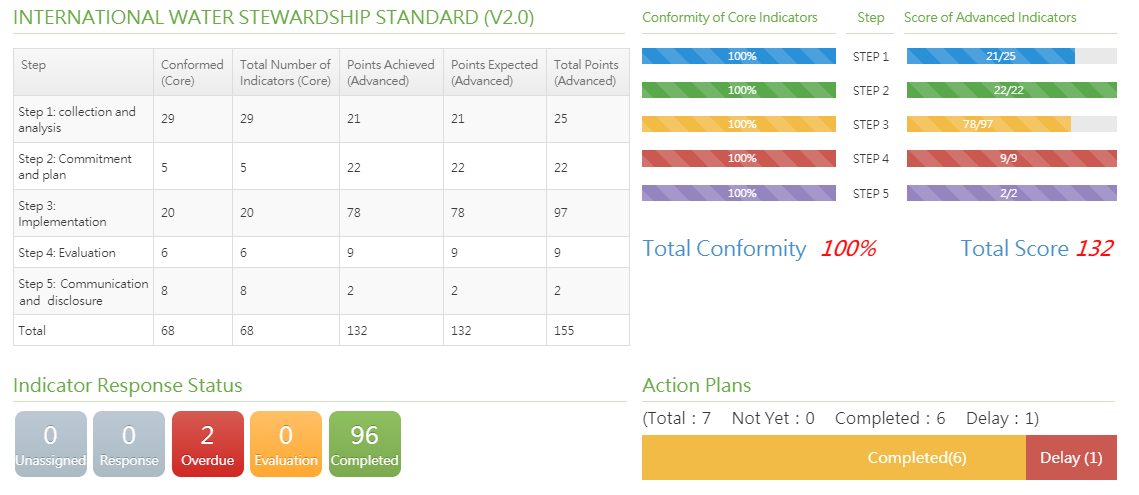Click the Step 4 red conformity bar
The width and height of the screenshot is (1139, 495).
click(739, 158)
